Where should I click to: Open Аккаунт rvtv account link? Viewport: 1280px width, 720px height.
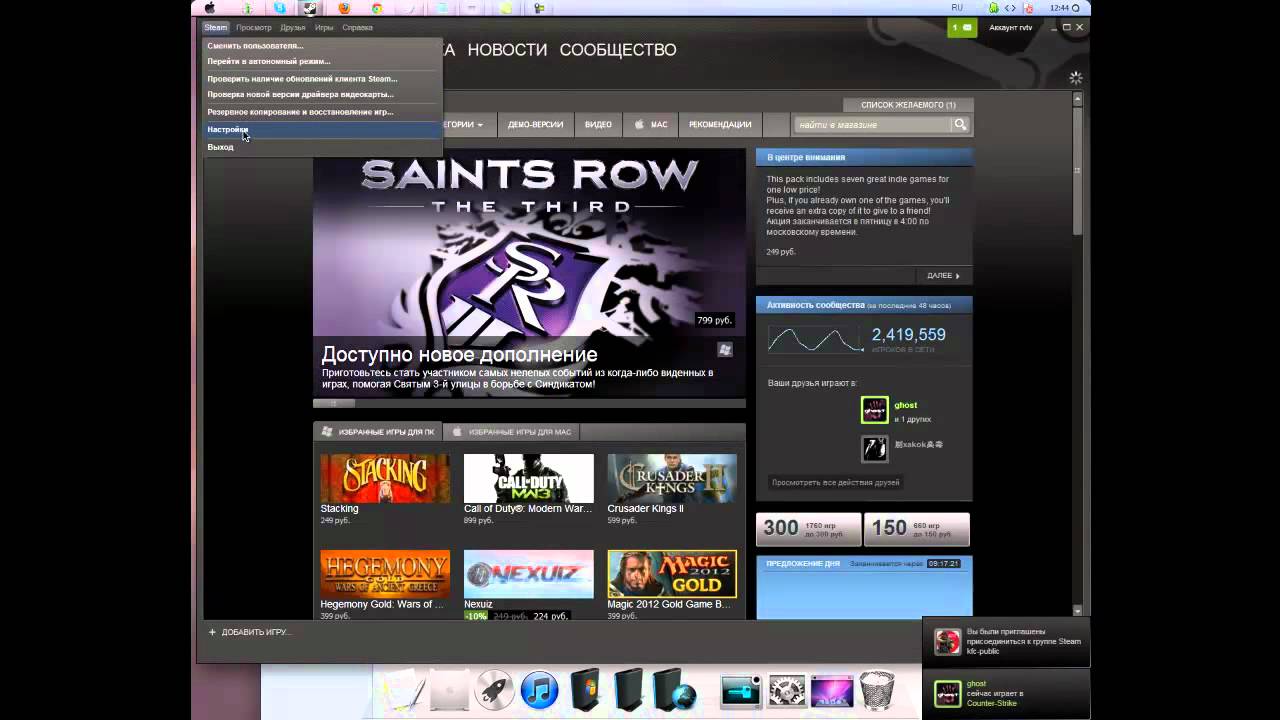tap(1010, 28)
